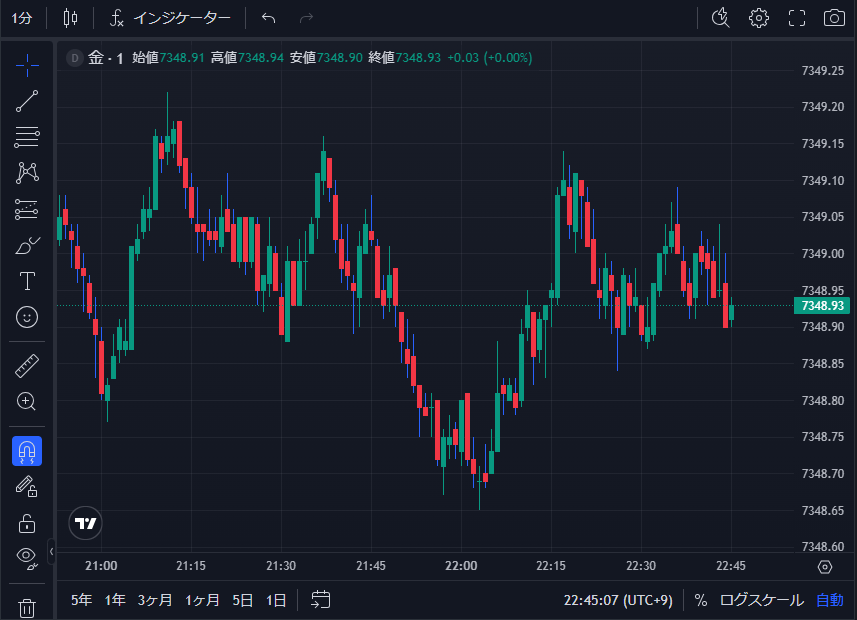
Task: Open the candlestick chart type menu
Action: tap(71, 18)
